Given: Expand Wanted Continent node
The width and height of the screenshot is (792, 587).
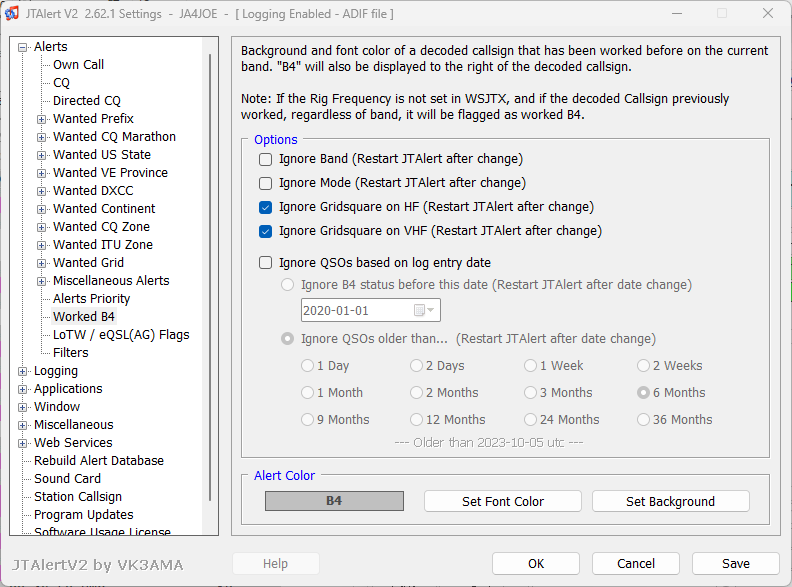Looking at the screenshot, I should click(x=41, y=209).
